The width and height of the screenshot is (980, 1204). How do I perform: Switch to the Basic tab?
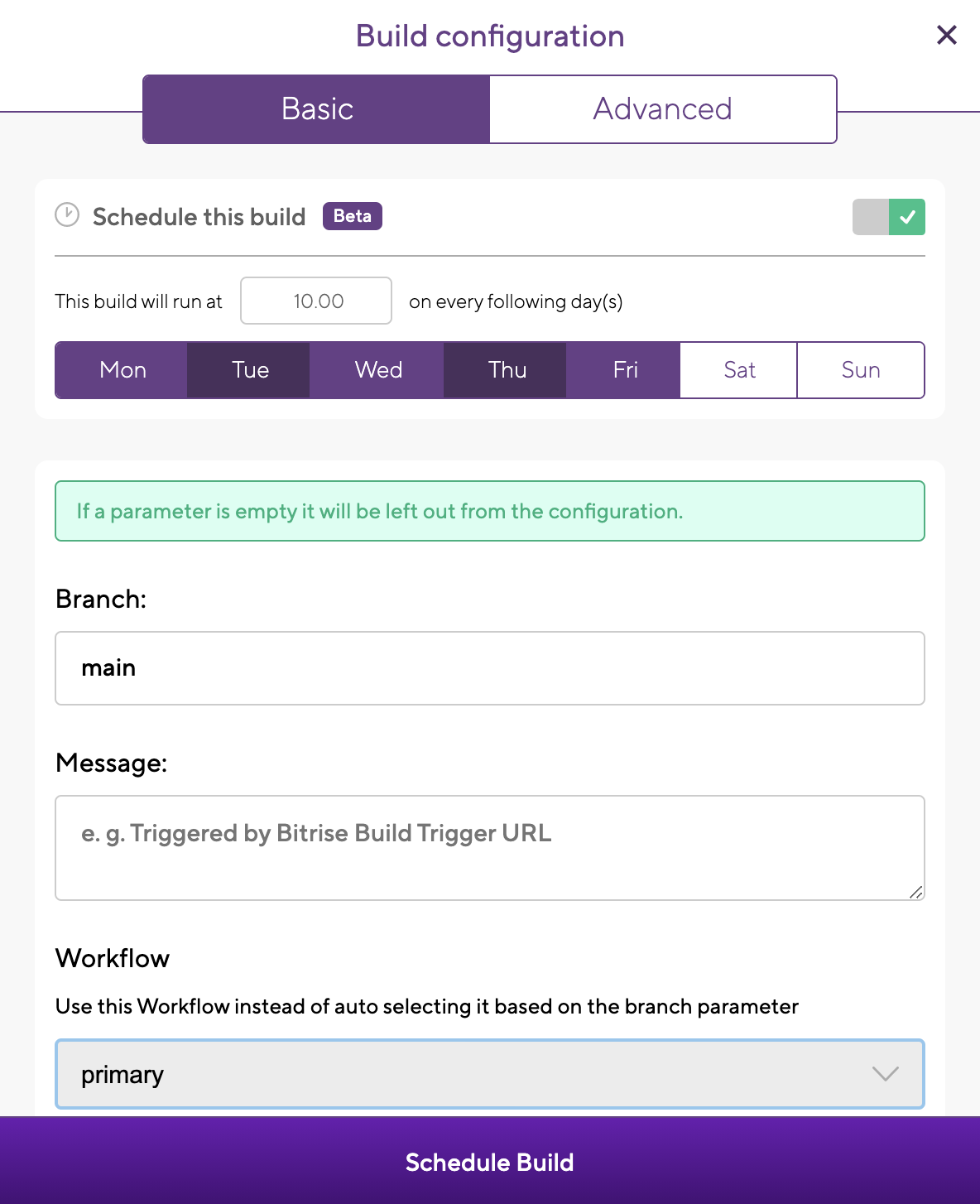317,109
